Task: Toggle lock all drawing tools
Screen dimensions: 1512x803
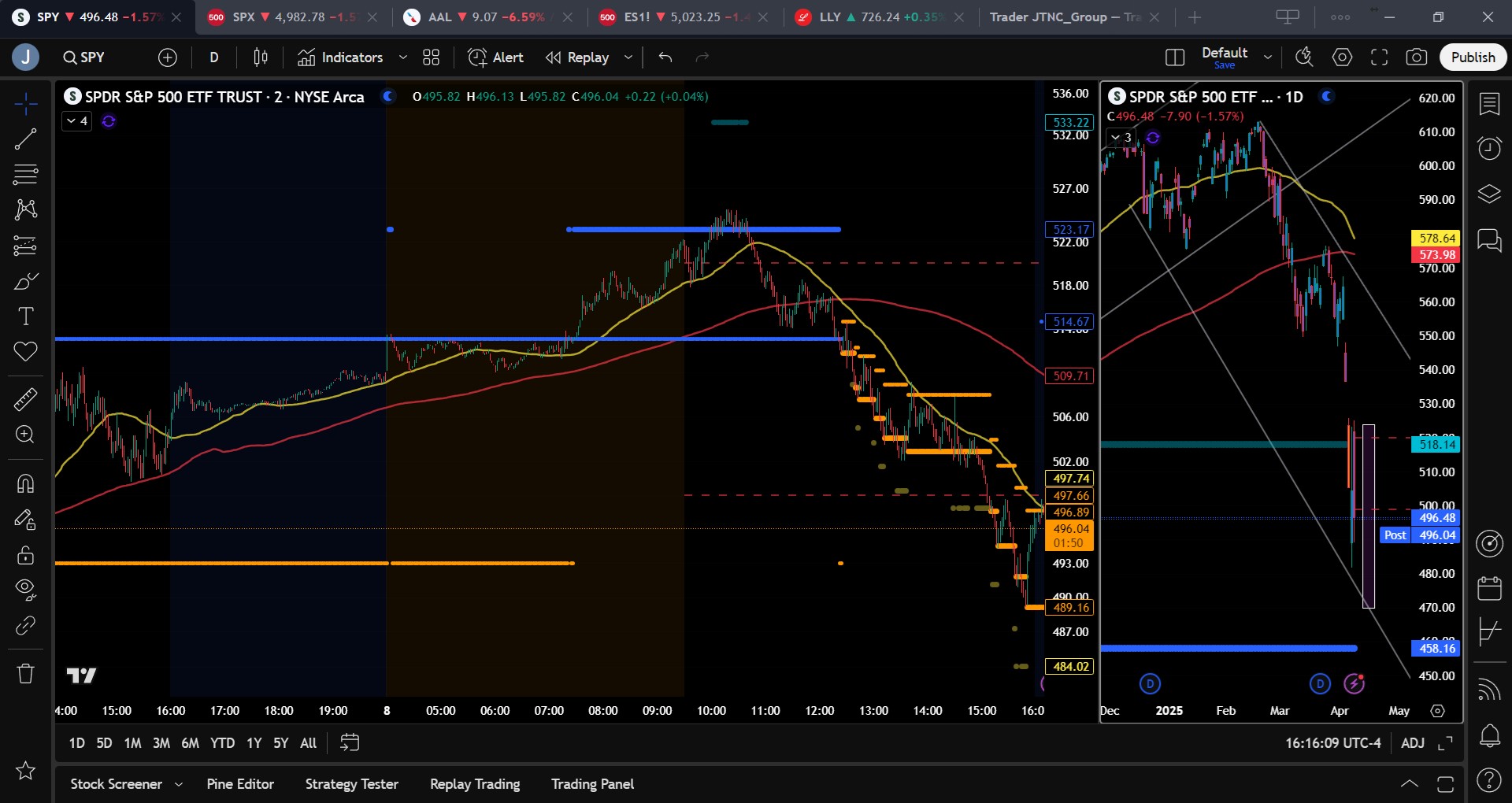Action: [25, 555]
